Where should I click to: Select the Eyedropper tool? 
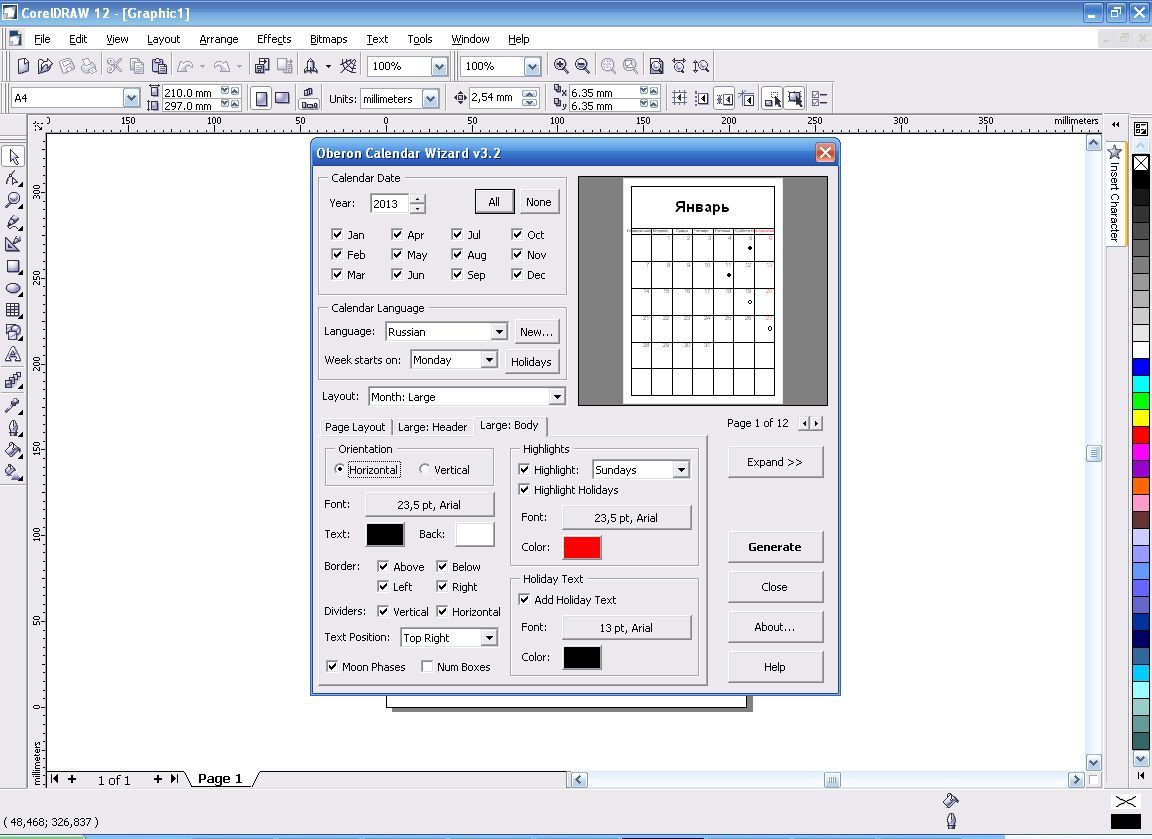13,405
